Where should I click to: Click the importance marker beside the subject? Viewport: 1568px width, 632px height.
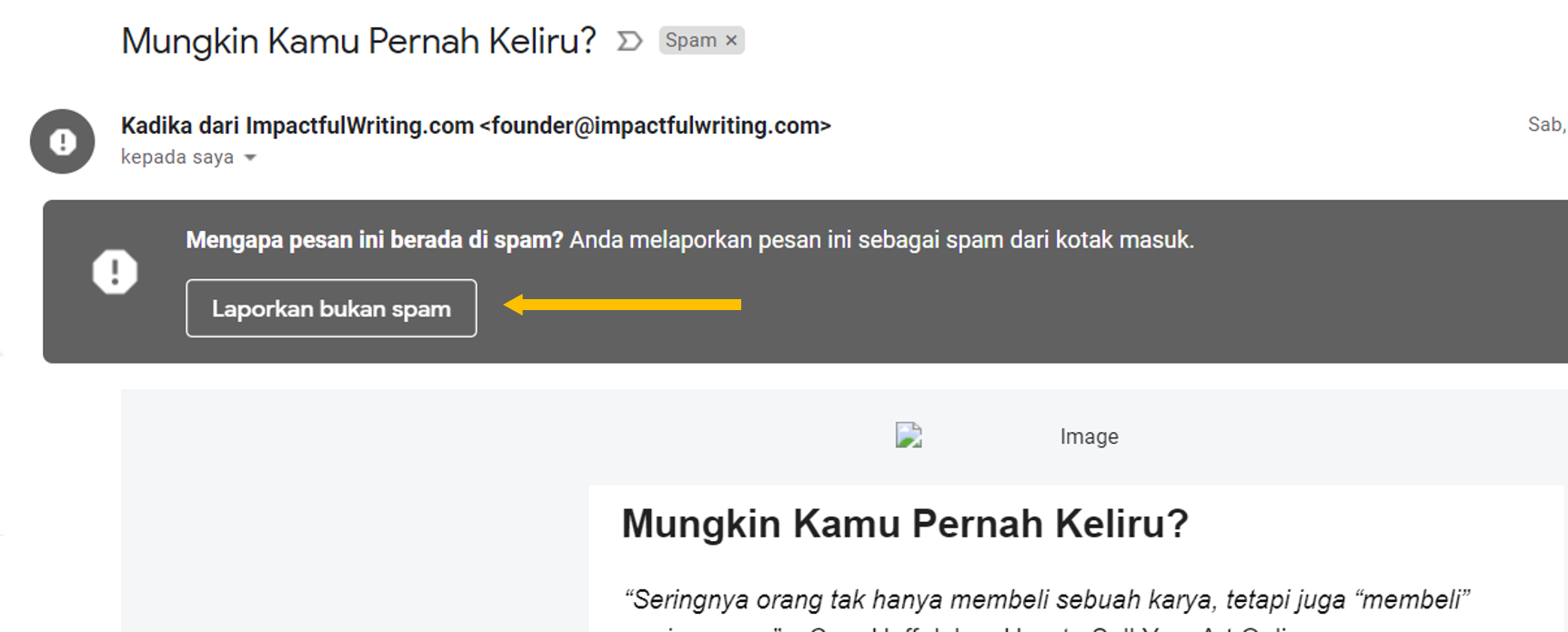pos(629,41)
